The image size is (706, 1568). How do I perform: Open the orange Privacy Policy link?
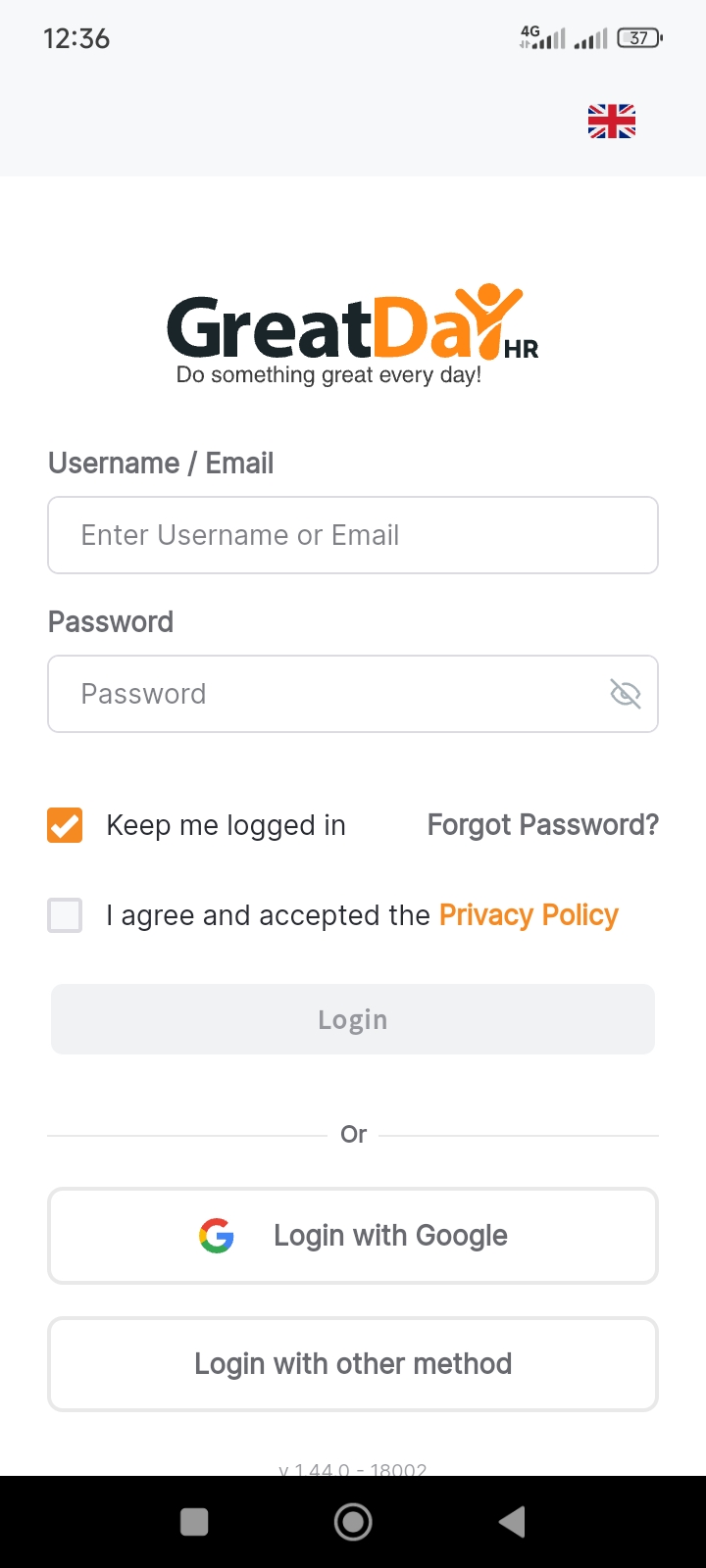click(x=529, y=915)
